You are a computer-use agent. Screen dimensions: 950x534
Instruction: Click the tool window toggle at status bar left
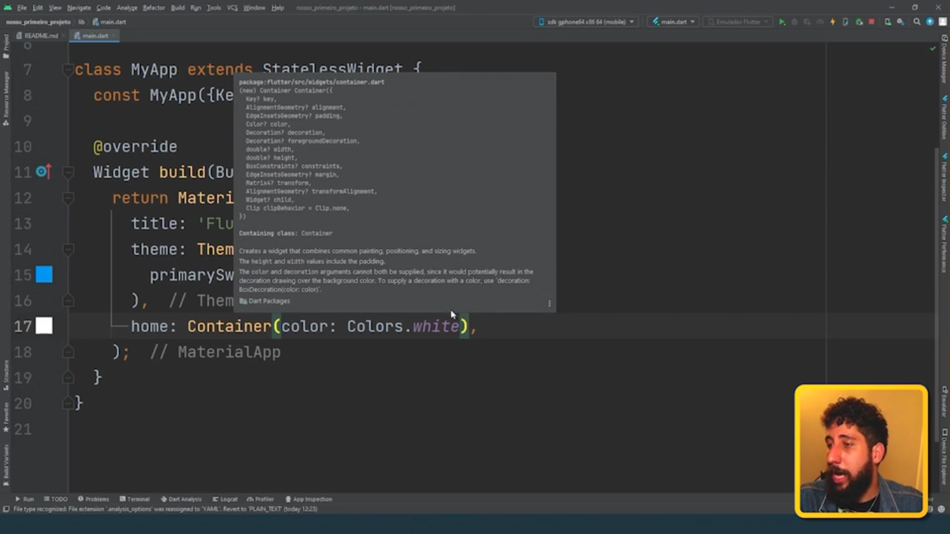pos(6,509)
